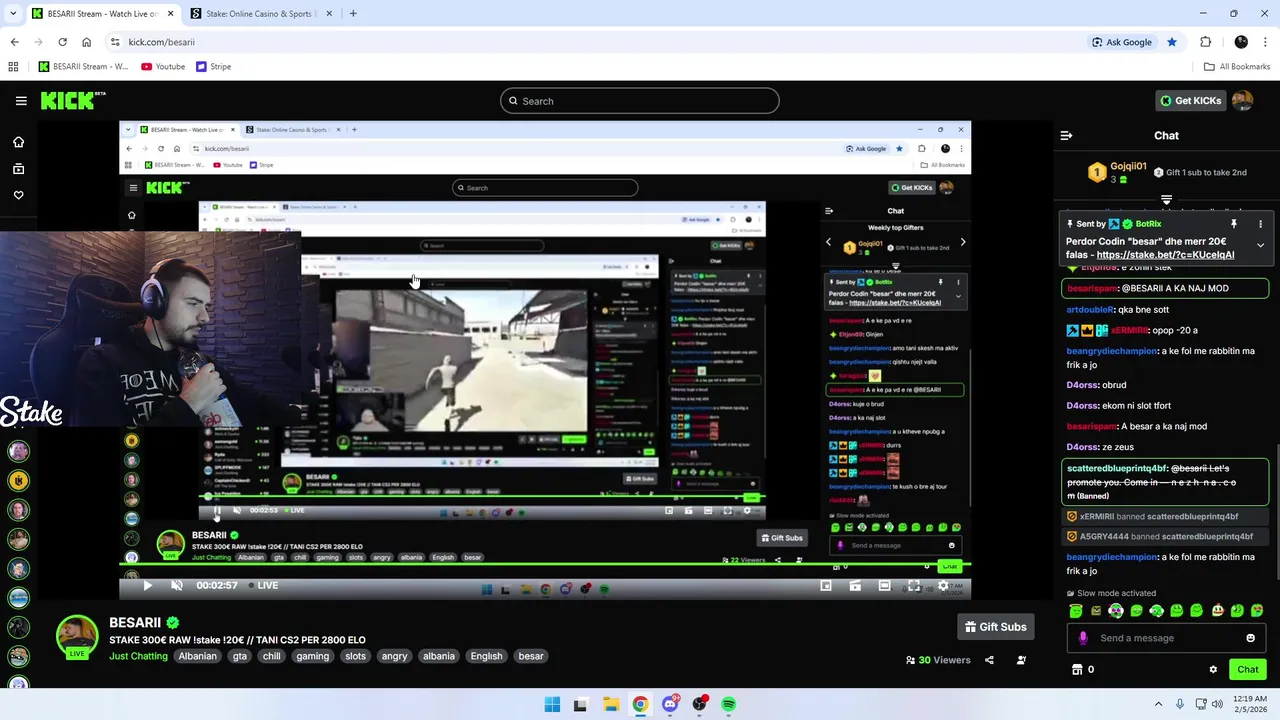This screenshot has width=1280, height=720.
Task: Open the tab search dropdown
Action: 13,14
